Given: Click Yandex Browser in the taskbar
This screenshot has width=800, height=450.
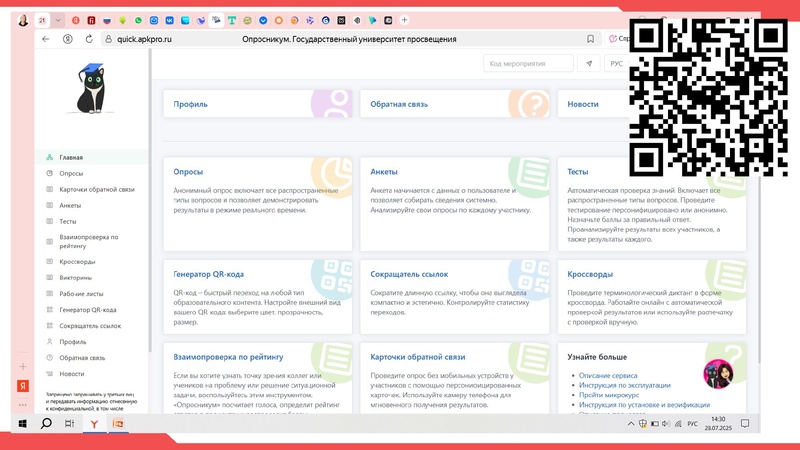Looking at the screenshot, I should pyautogui.click(x=94, y=423).
